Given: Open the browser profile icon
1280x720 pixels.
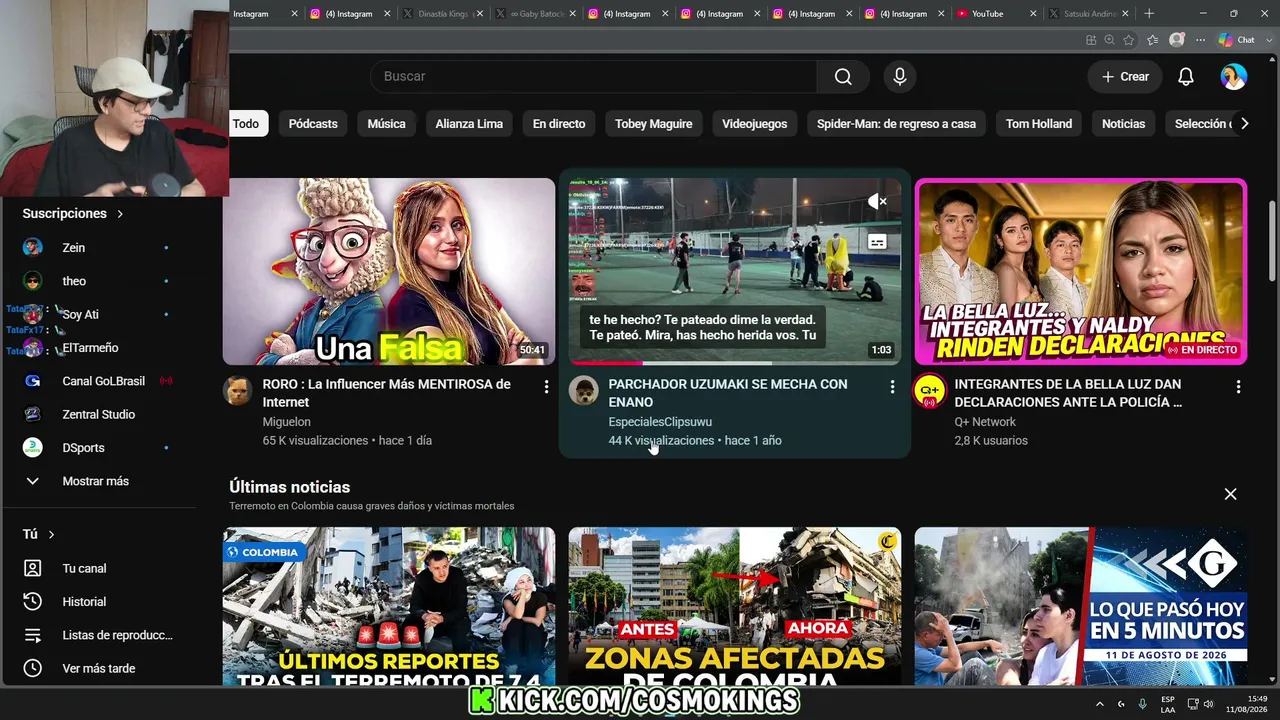Looking at the screenshot, I should click(x=1177, y=40).
